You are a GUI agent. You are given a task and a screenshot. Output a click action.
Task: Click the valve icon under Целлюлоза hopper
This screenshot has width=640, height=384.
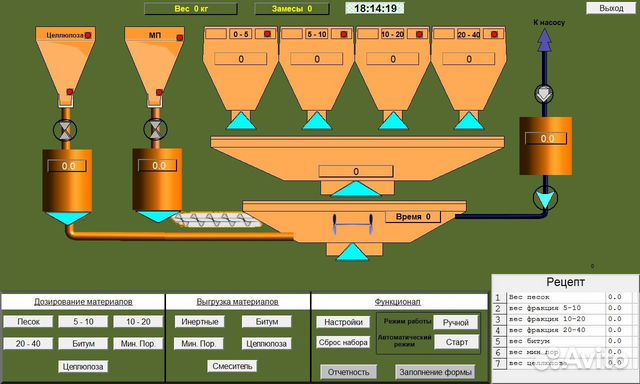click(65, 130)
